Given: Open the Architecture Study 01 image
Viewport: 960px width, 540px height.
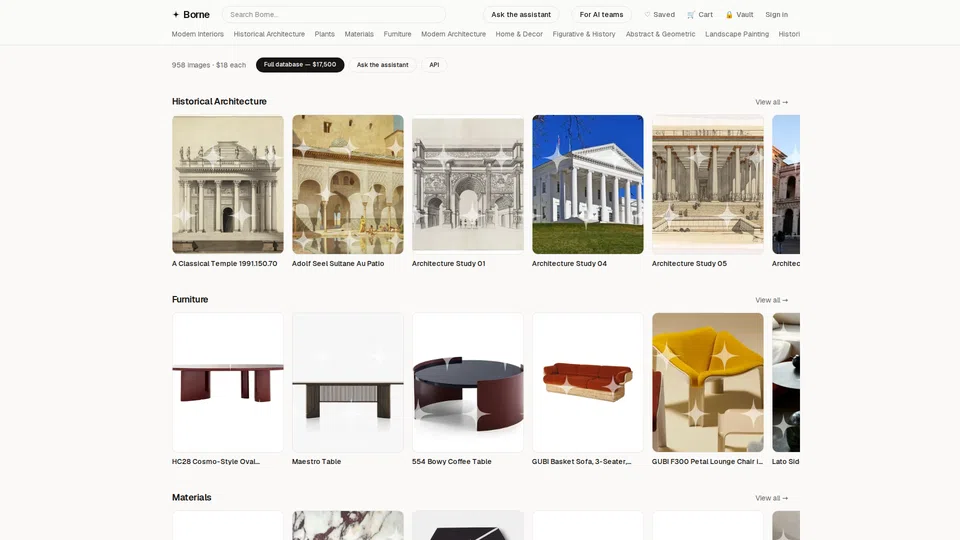Looking at the screenshot, I should pos(468,184).
